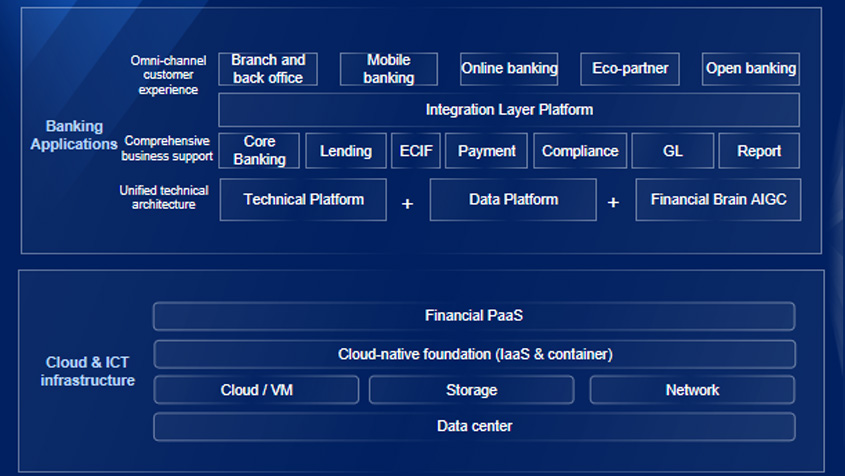Select the Core Banking module
This screenshot has height=476, width=845.
[x=259, y=151]
